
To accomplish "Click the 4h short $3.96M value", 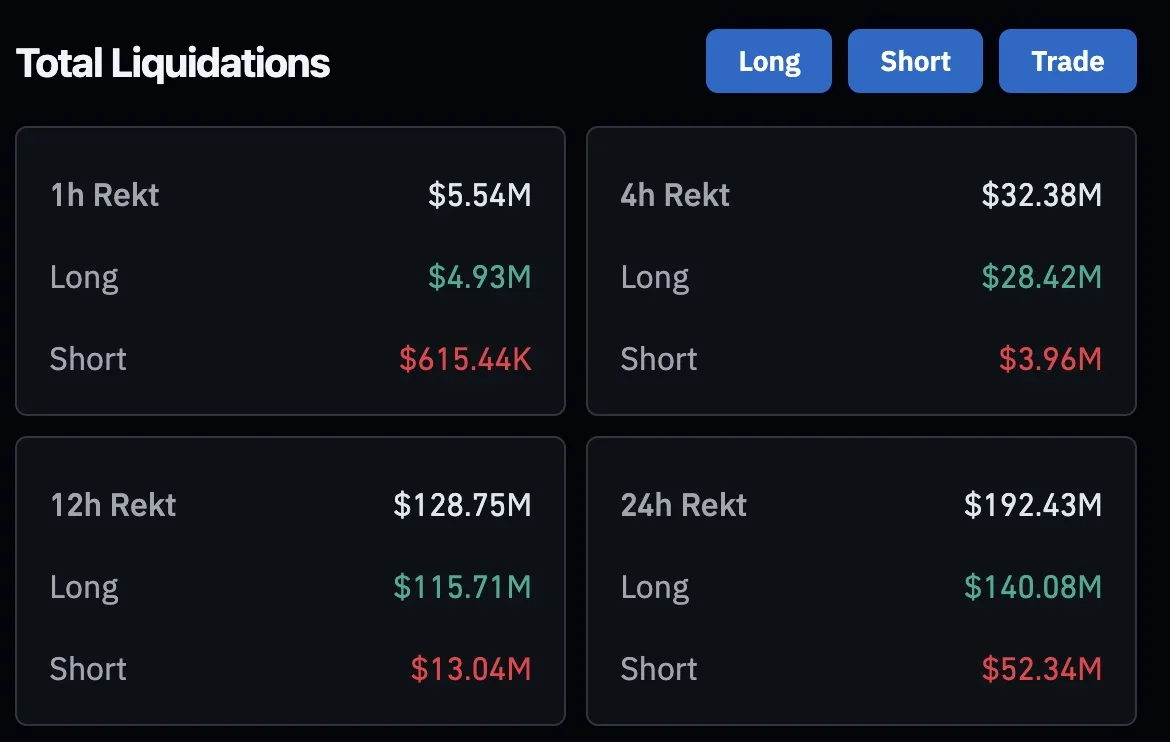I will (1050, 359).
